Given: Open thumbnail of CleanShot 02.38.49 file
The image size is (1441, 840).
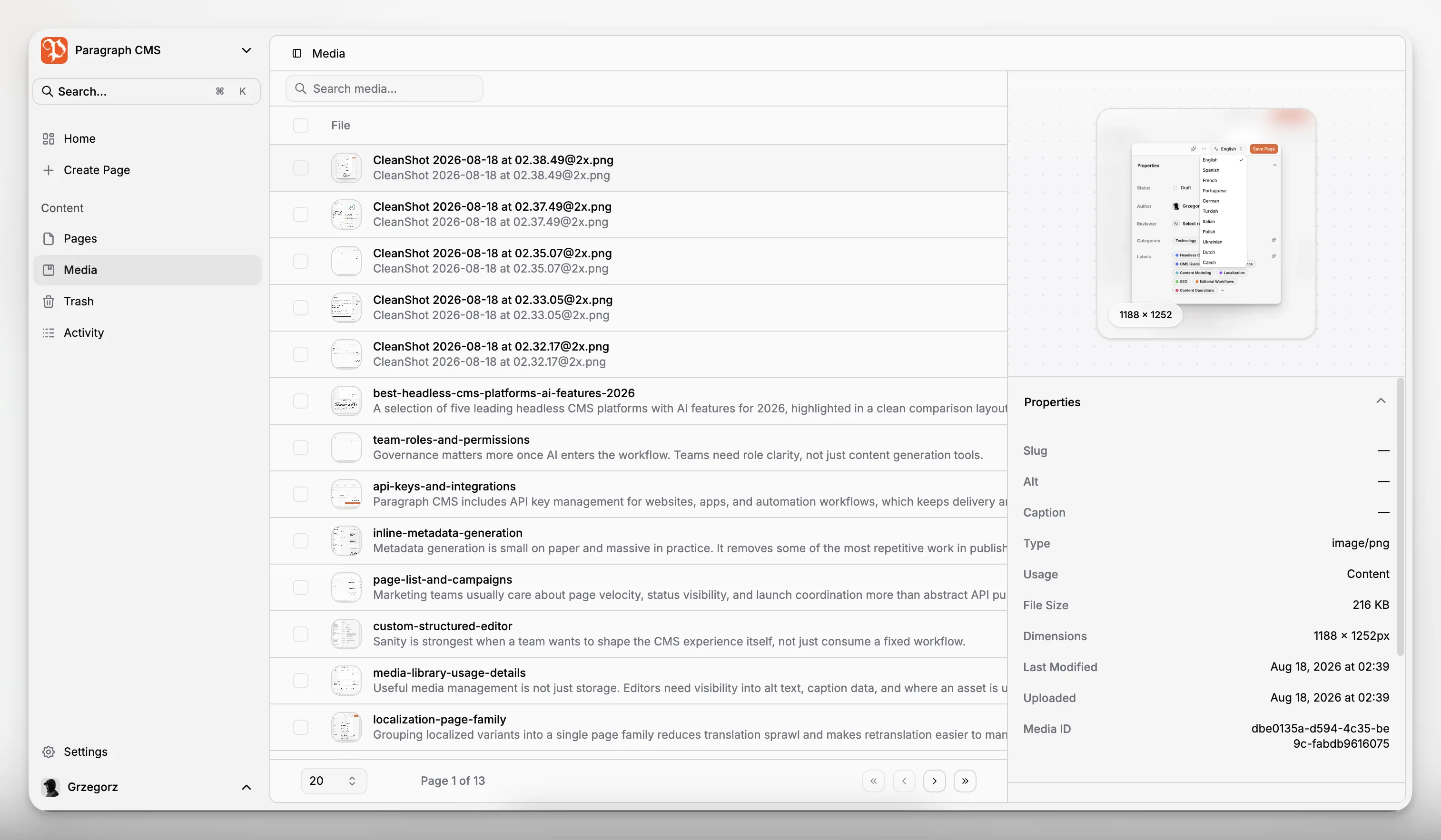Looking at the screenshot, I should pyautogui.click(x=346, y=168).
